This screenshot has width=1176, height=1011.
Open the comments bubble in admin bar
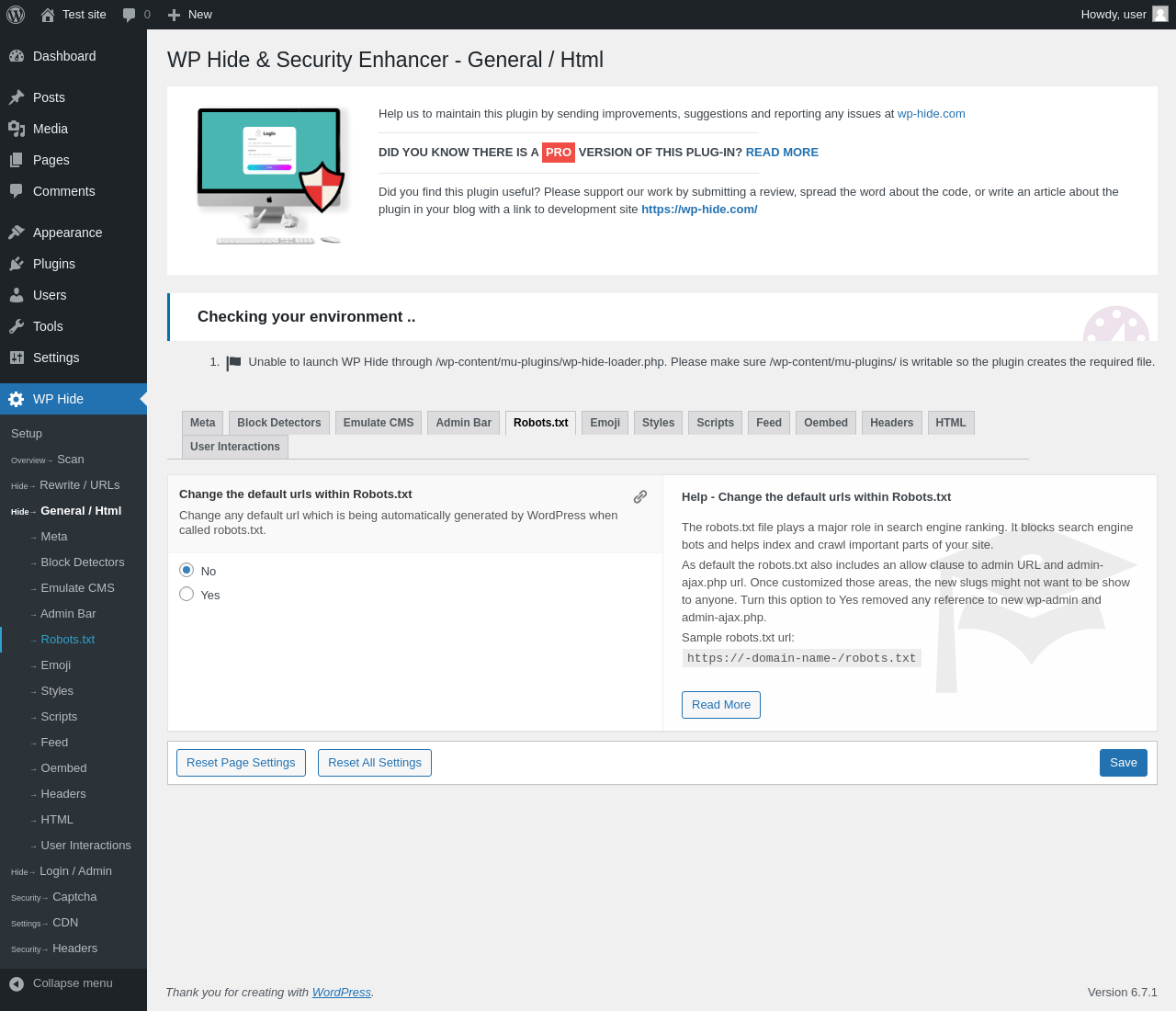[130, 15]
